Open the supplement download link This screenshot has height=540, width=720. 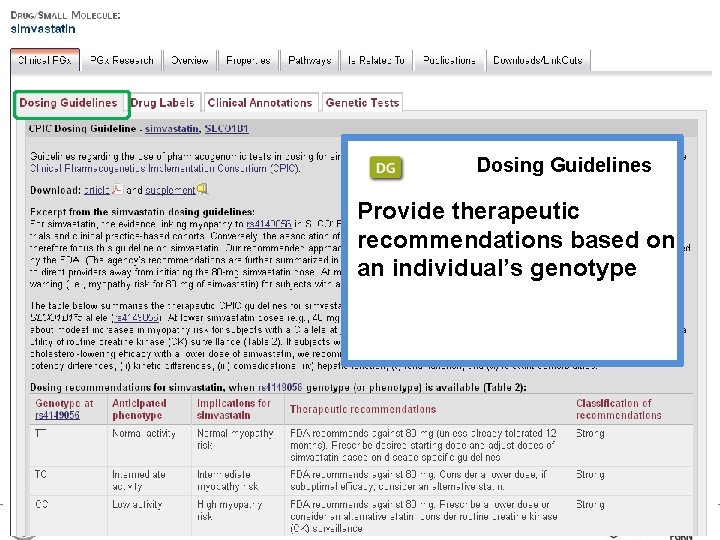[x=170, y=190]
